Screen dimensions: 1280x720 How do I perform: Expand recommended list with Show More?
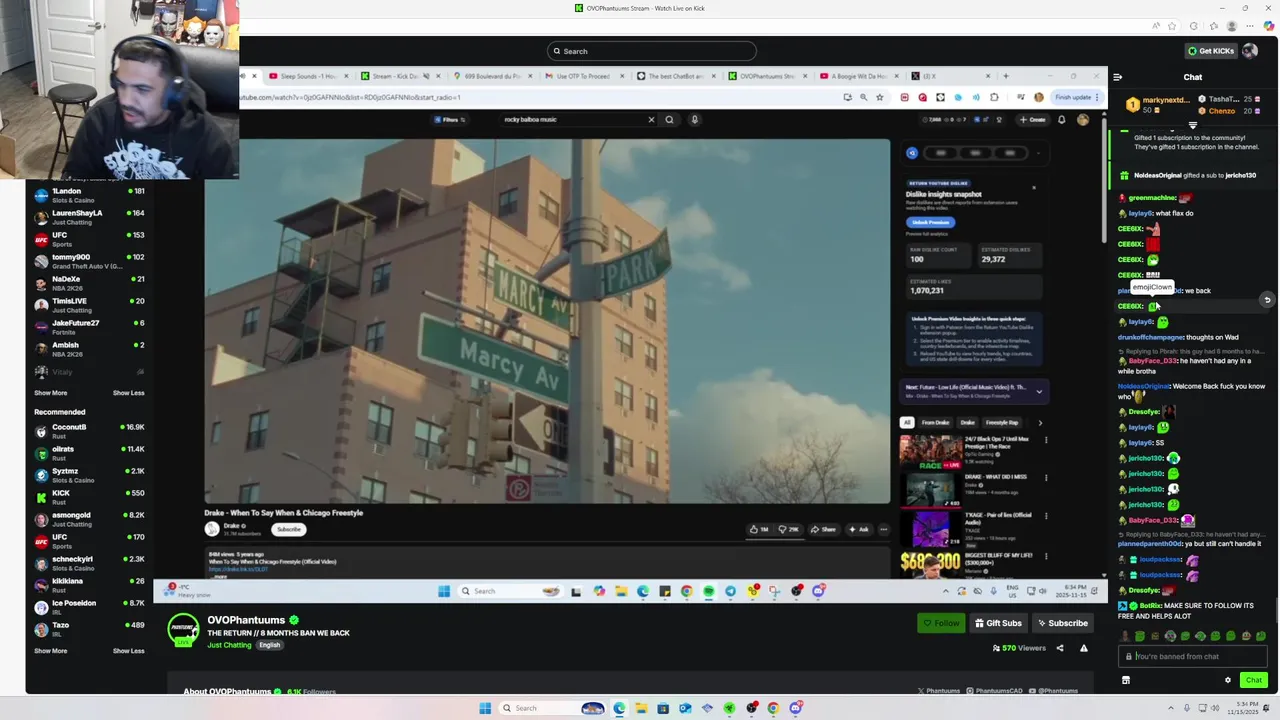pos(51,651)
